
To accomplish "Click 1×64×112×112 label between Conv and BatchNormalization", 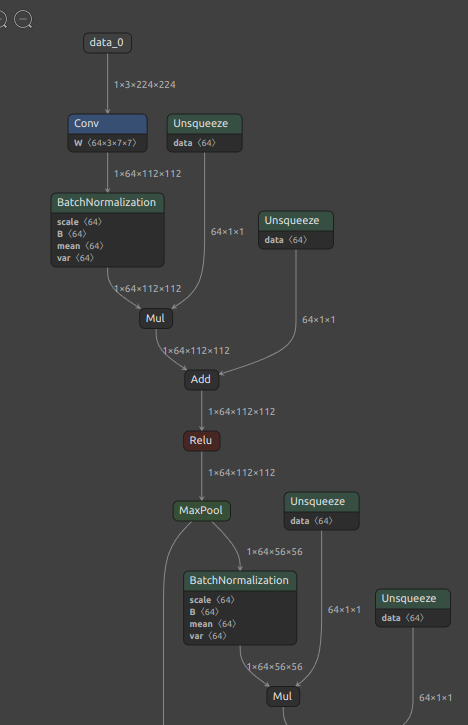I will pos(148,174).
